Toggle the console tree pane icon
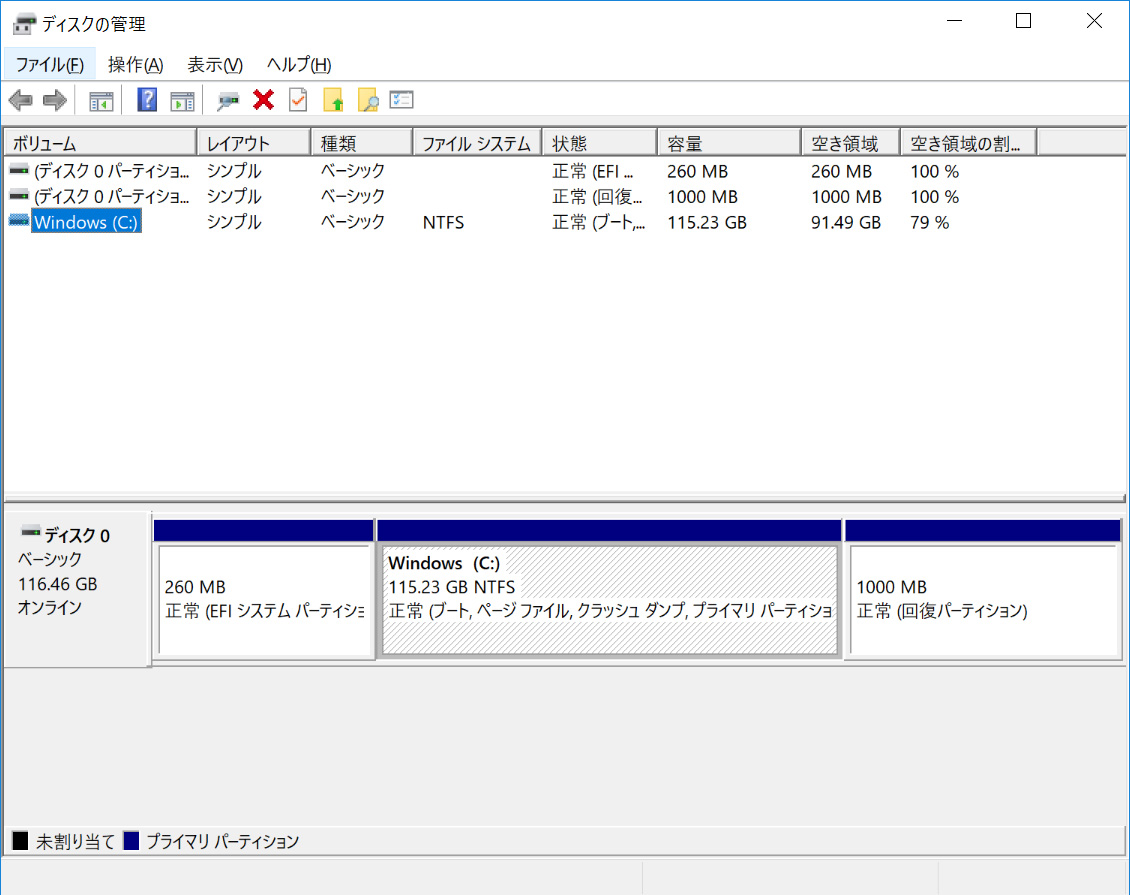The width and height of the screenshot is (1130, 895). (100, 99)
